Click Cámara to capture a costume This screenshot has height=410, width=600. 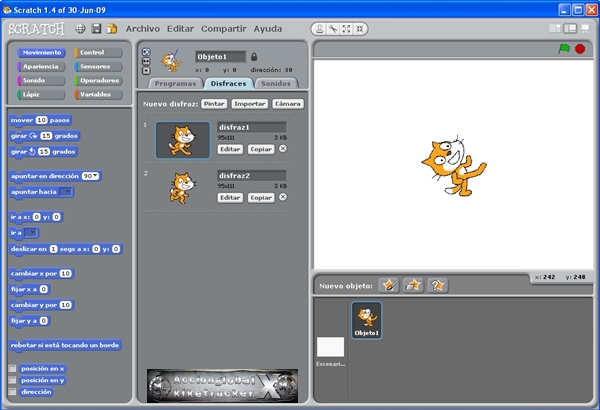pos(288,104)
